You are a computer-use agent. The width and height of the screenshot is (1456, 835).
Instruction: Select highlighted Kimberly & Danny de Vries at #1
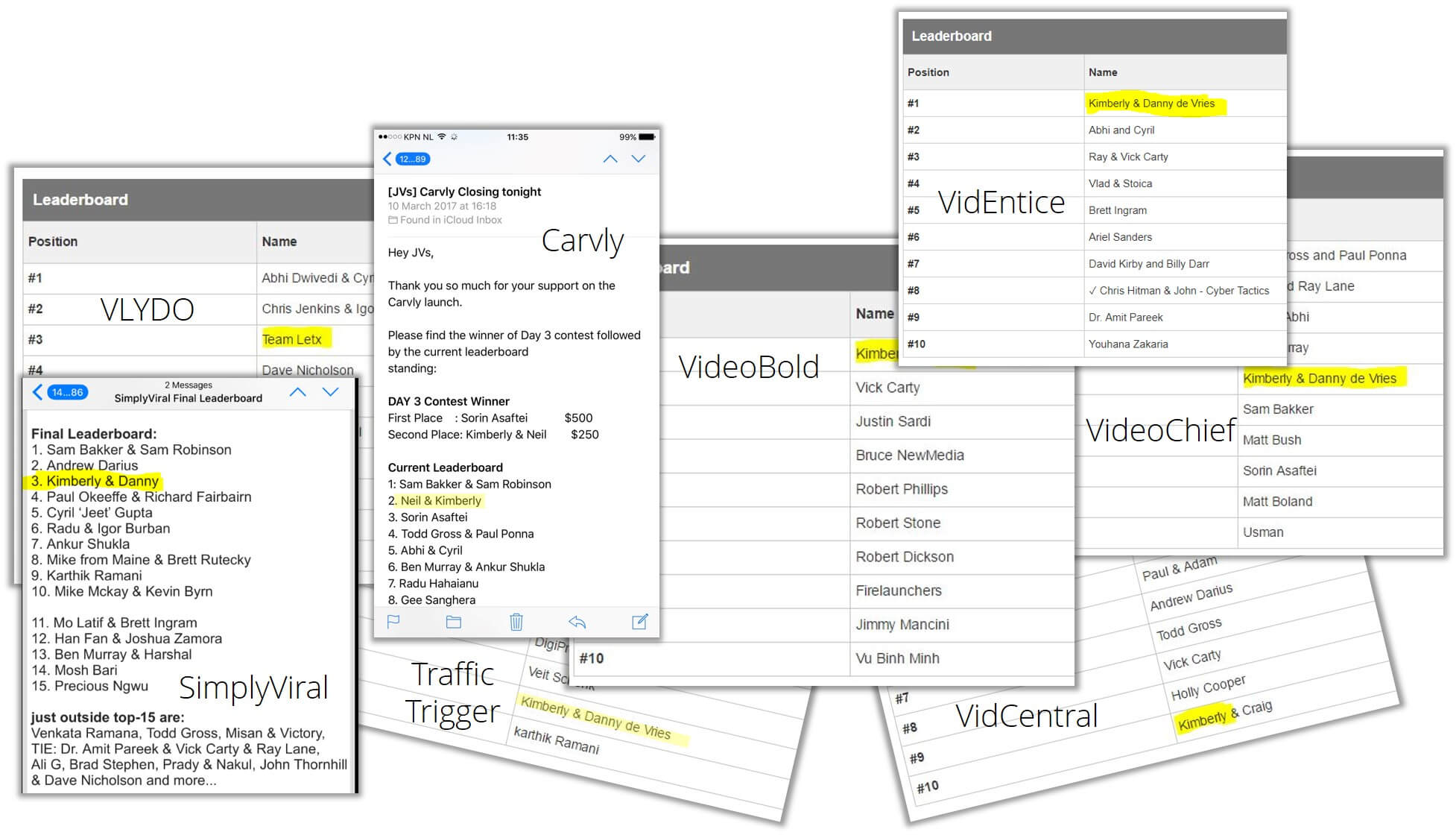click(1151, 104)
